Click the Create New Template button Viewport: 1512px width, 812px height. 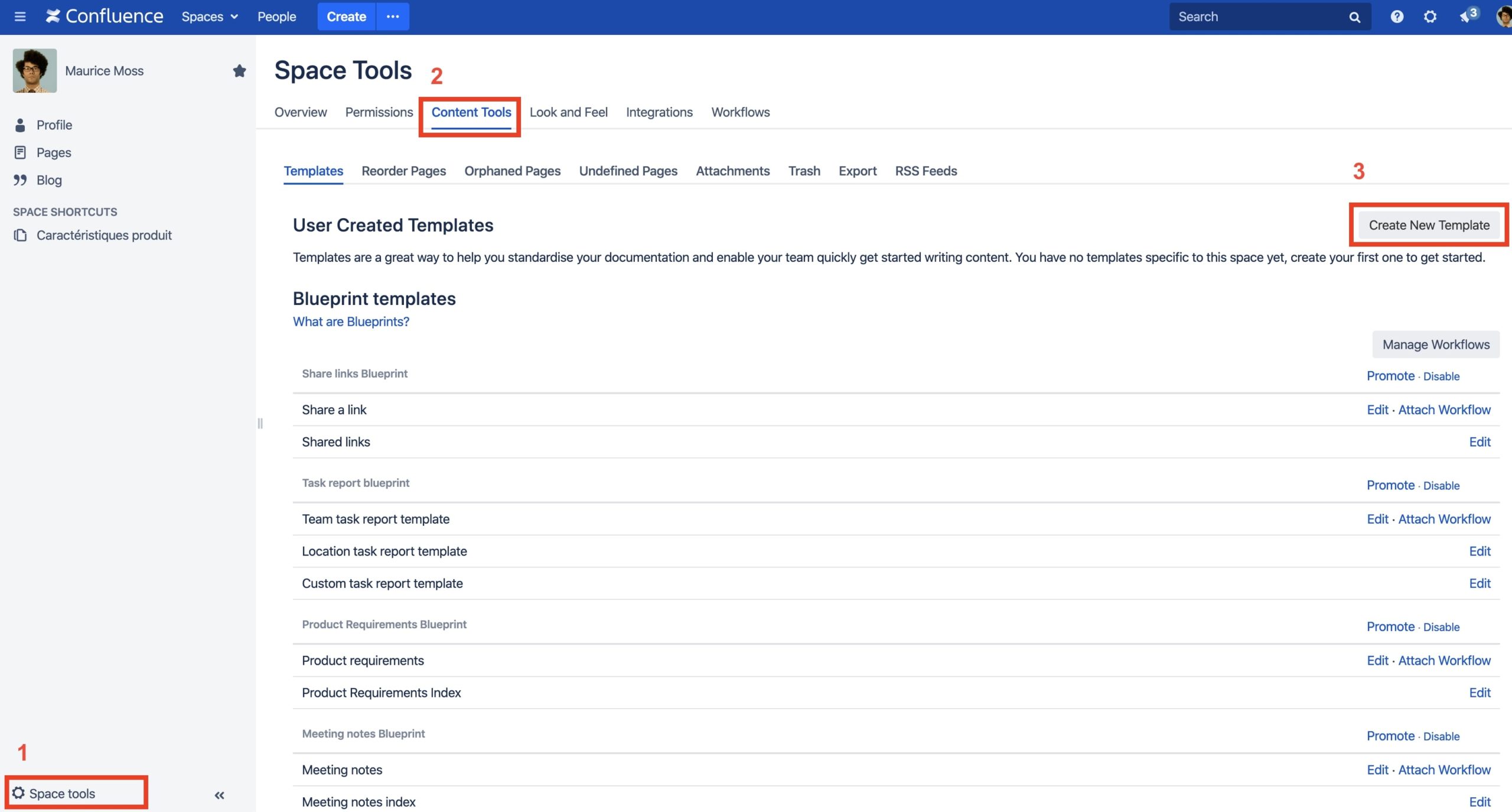coord(1429,225)
